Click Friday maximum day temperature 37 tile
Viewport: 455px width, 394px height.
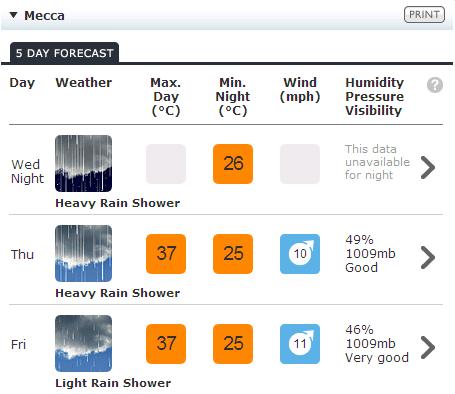[166, 344]
